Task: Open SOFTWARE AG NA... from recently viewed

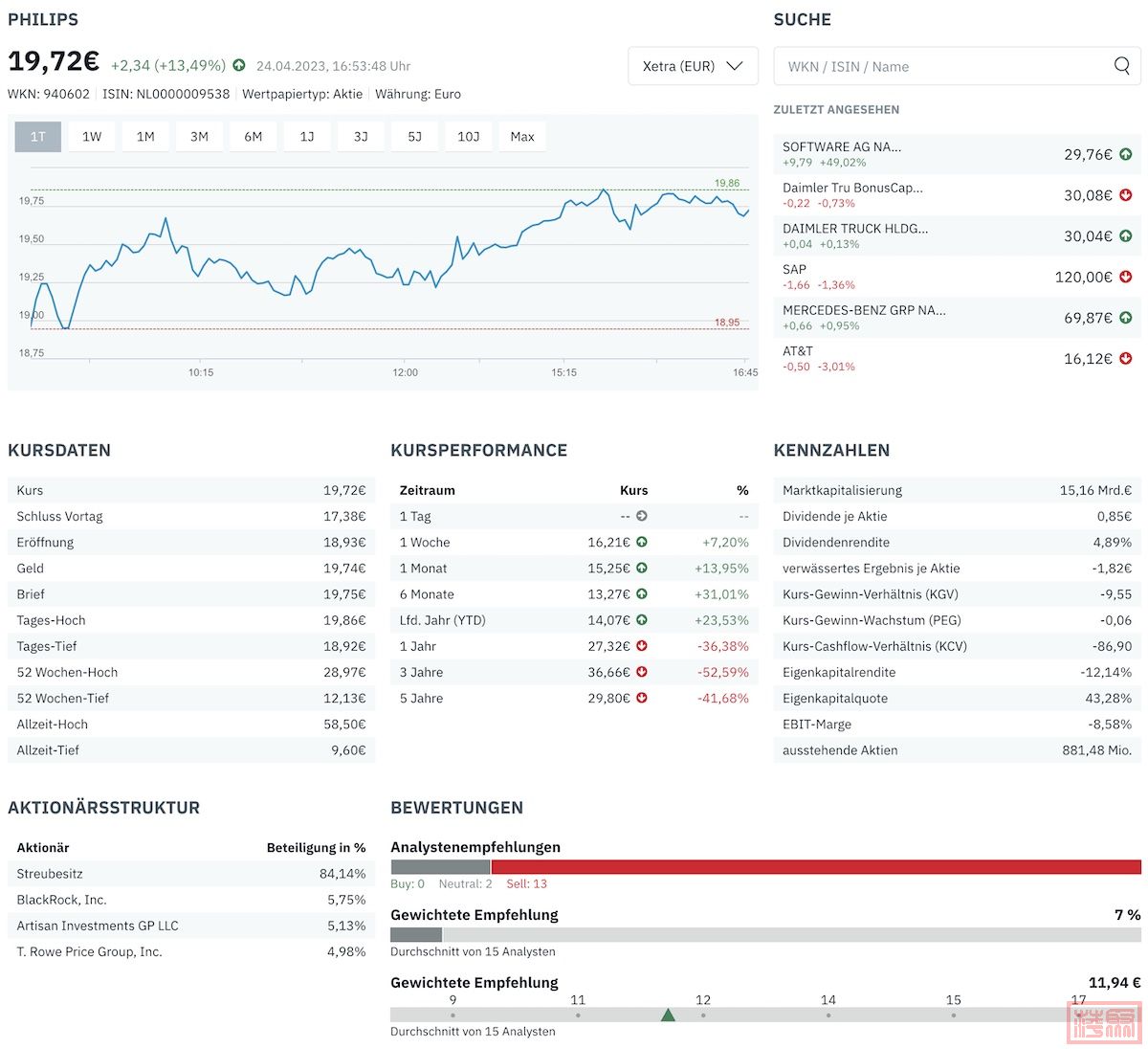Action: (x=957, y=154)
